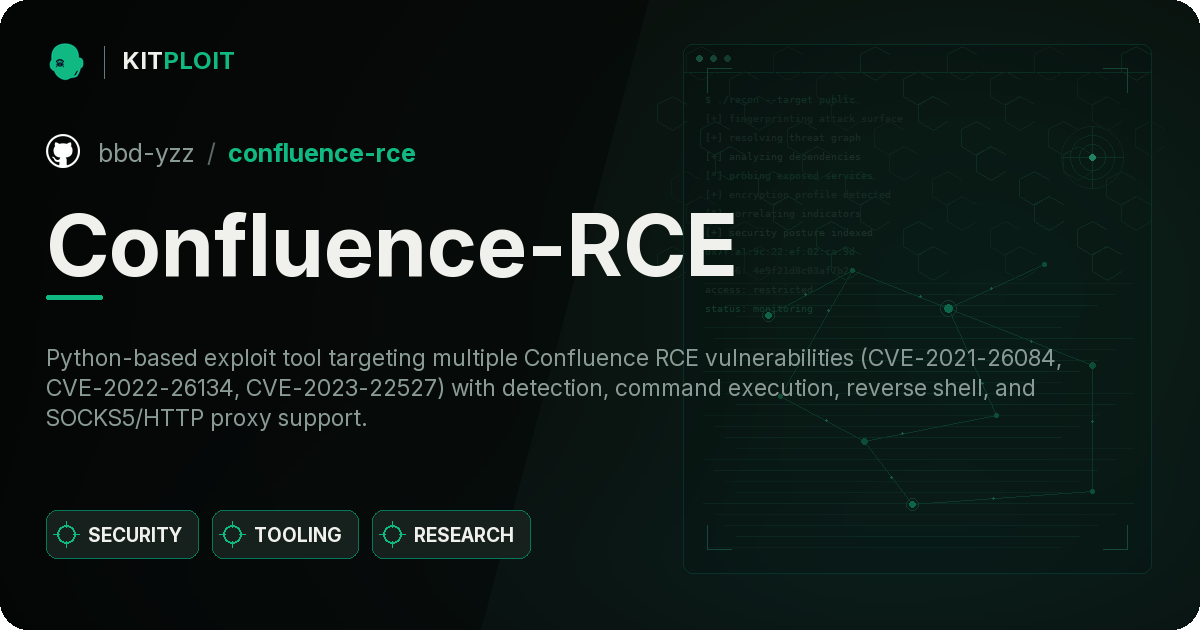Image resolution: width=1200 pixels, height=630 pixels.
Task: Click the GitHub octocat icon
Action: click(63, 152)
